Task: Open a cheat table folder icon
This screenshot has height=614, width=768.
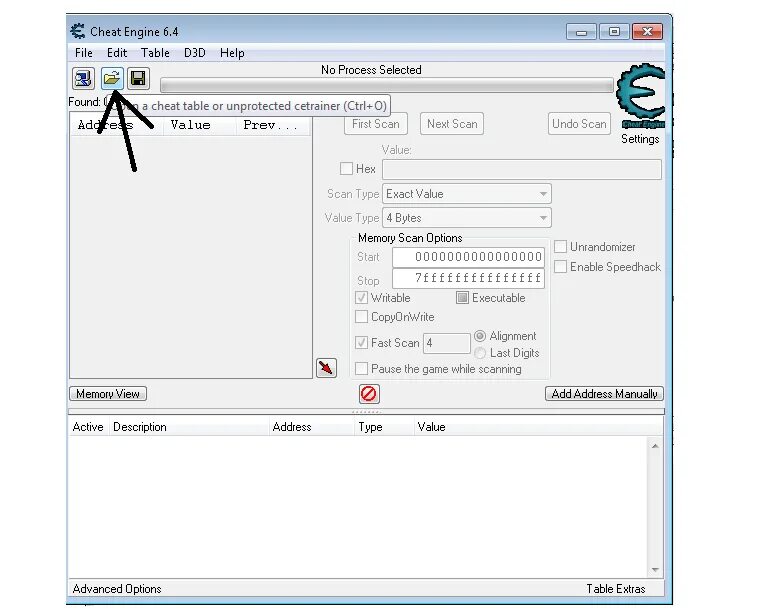Action: 112,78
